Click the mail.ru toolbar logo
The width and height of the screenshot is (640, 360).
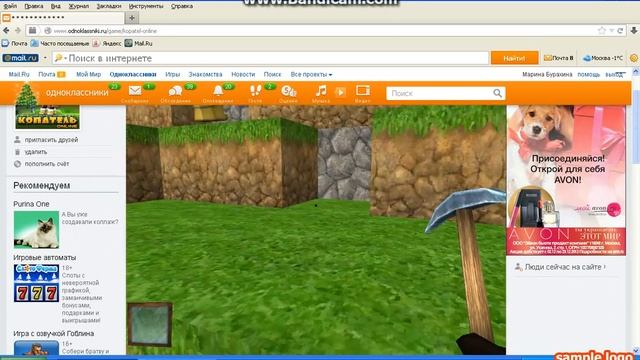(20, 58)
